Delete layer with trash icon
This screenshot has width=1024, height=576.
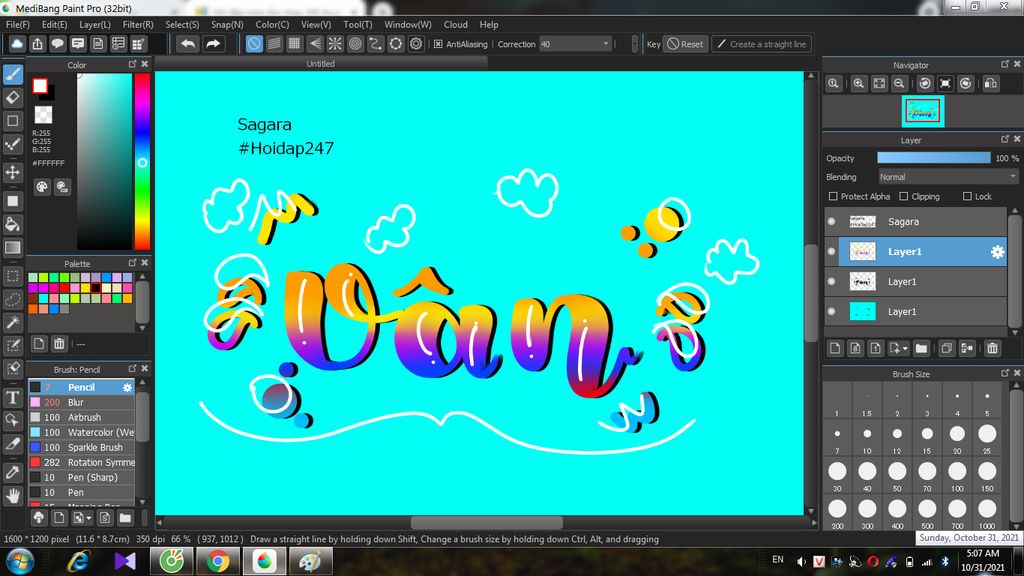point(993,348)
